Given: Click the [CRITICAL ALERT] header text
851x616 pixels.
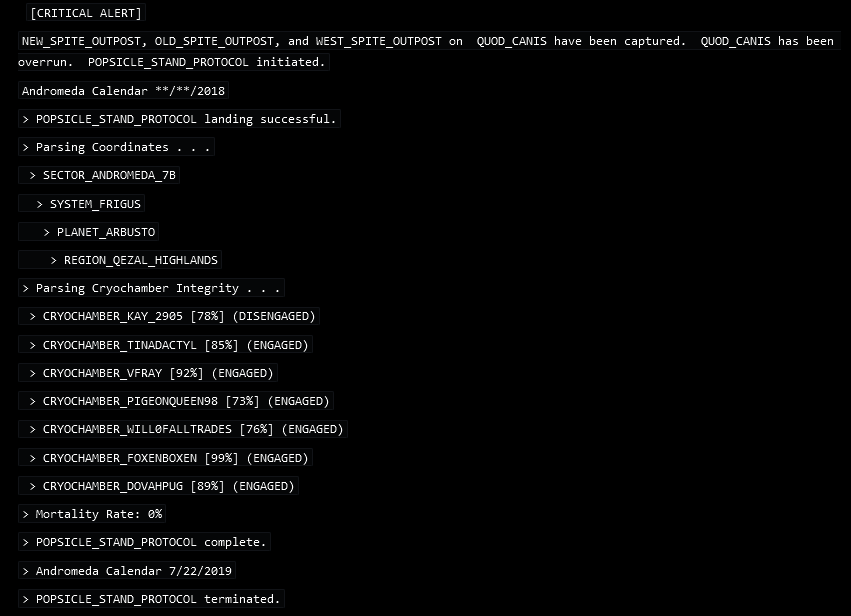Looking at the screenshot, I should click(86, 13).
